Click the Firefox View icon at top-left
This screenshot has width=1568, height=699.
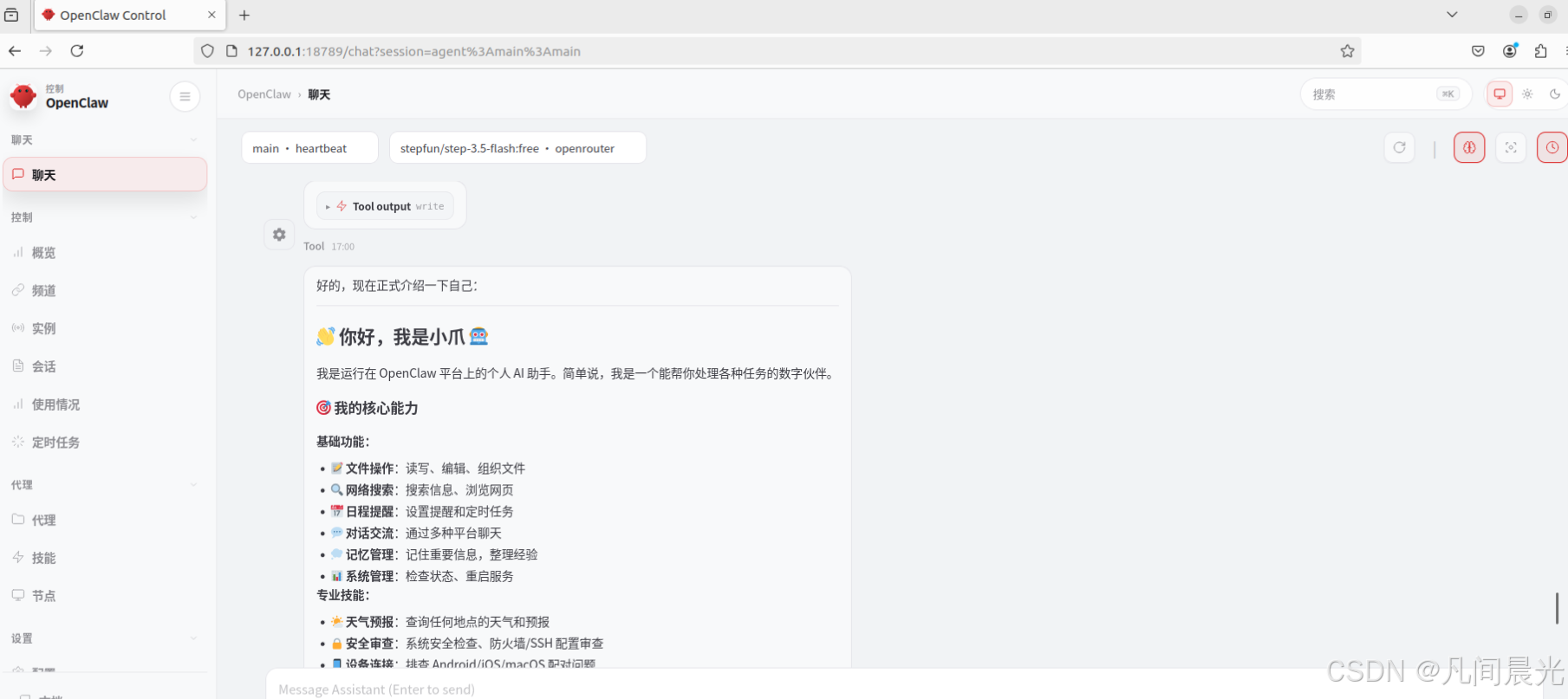[11, 15]
